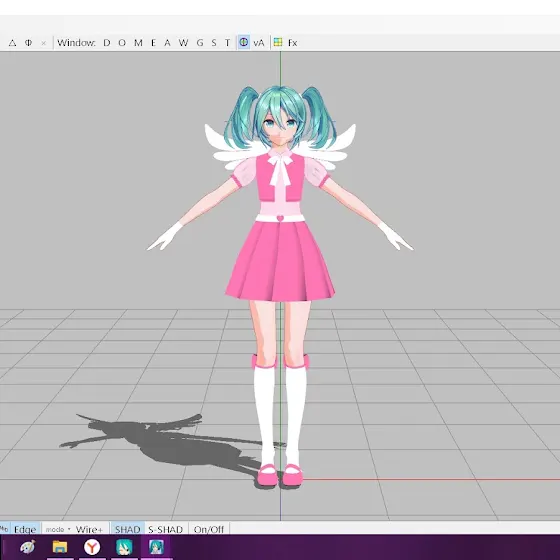Toggle the highlighted circular globe icon

tap(244, 42)
